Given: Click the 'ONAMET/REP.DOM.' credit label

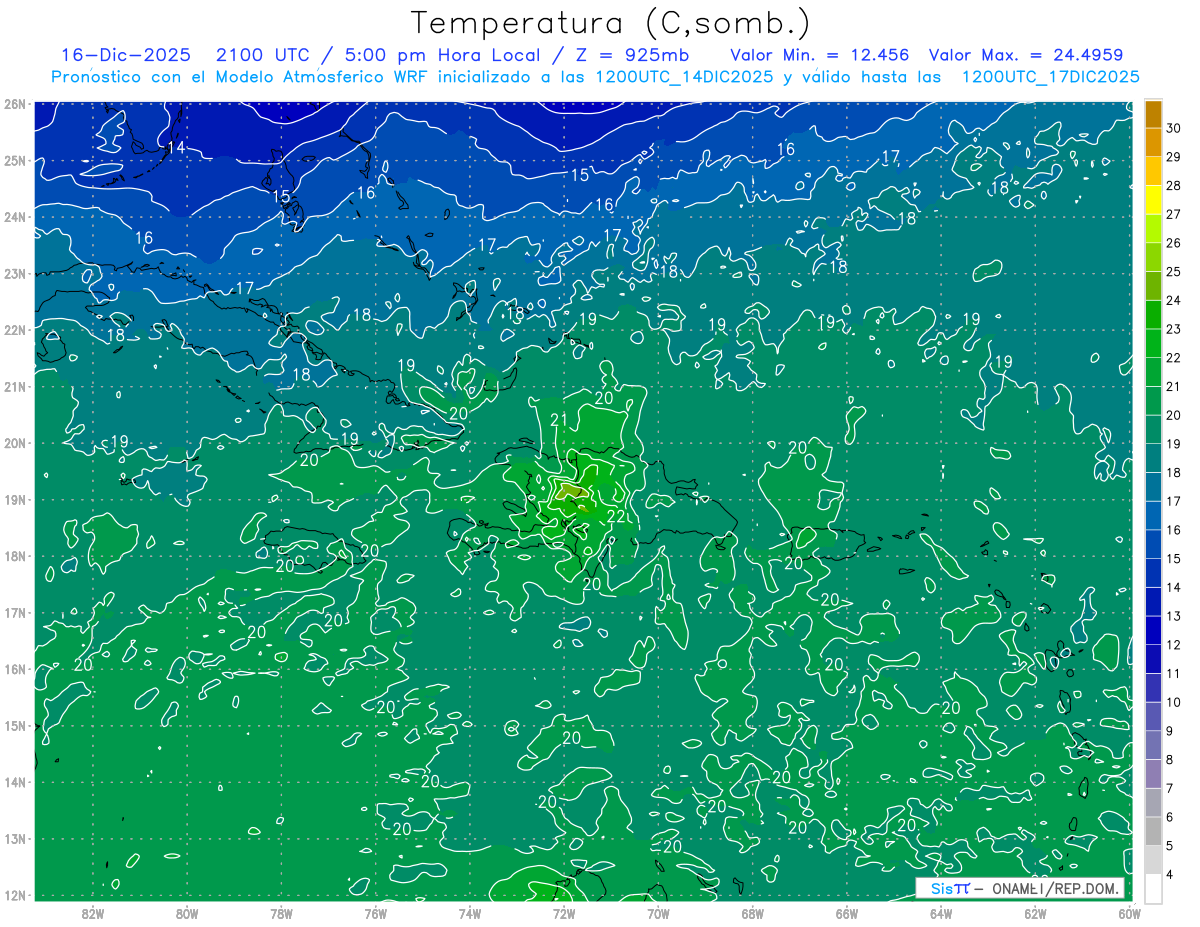Looking at the screenshot, I should click(x=1053, y=888).
